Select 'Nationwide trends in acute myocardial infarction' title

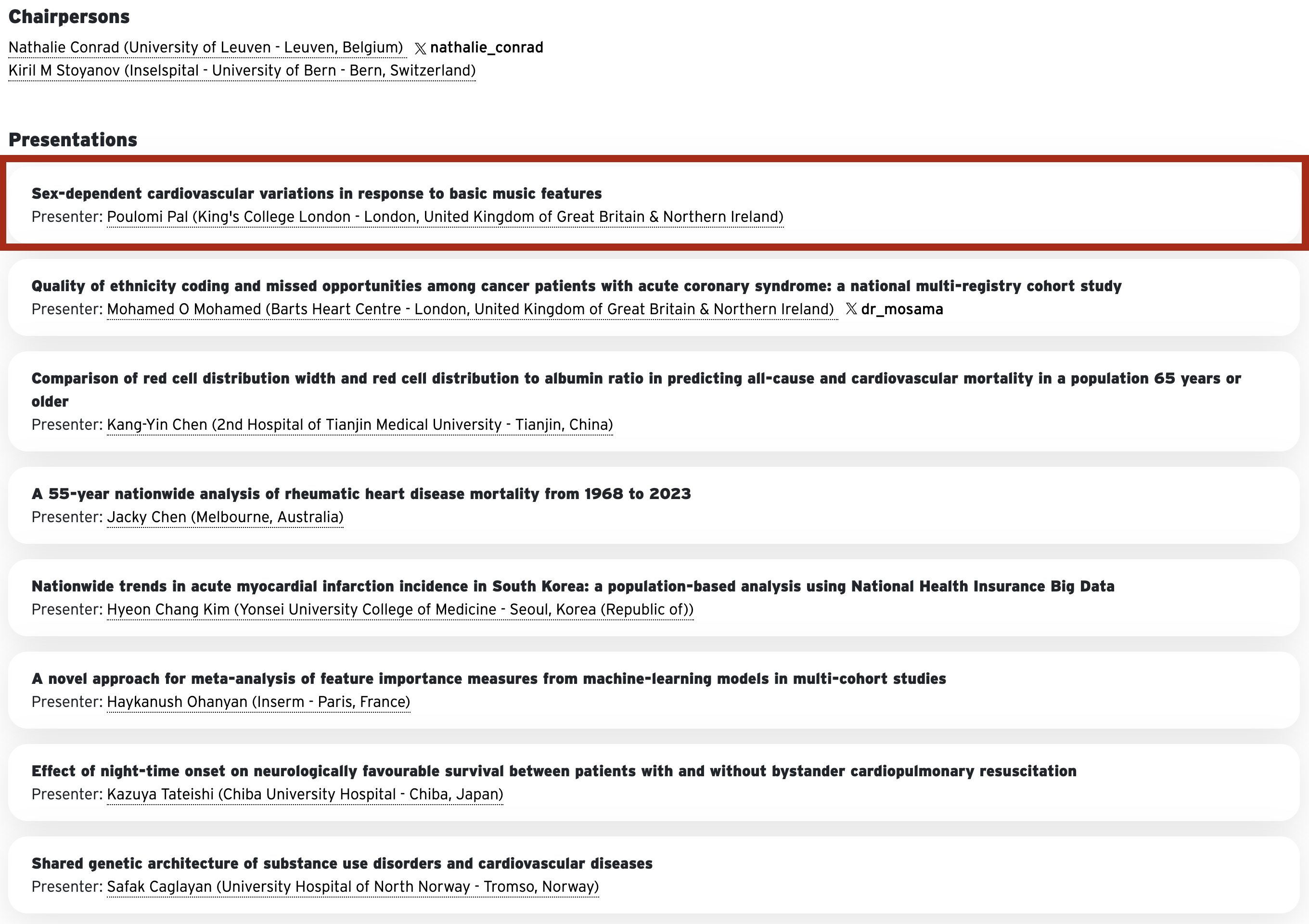[x=573, y=587]
